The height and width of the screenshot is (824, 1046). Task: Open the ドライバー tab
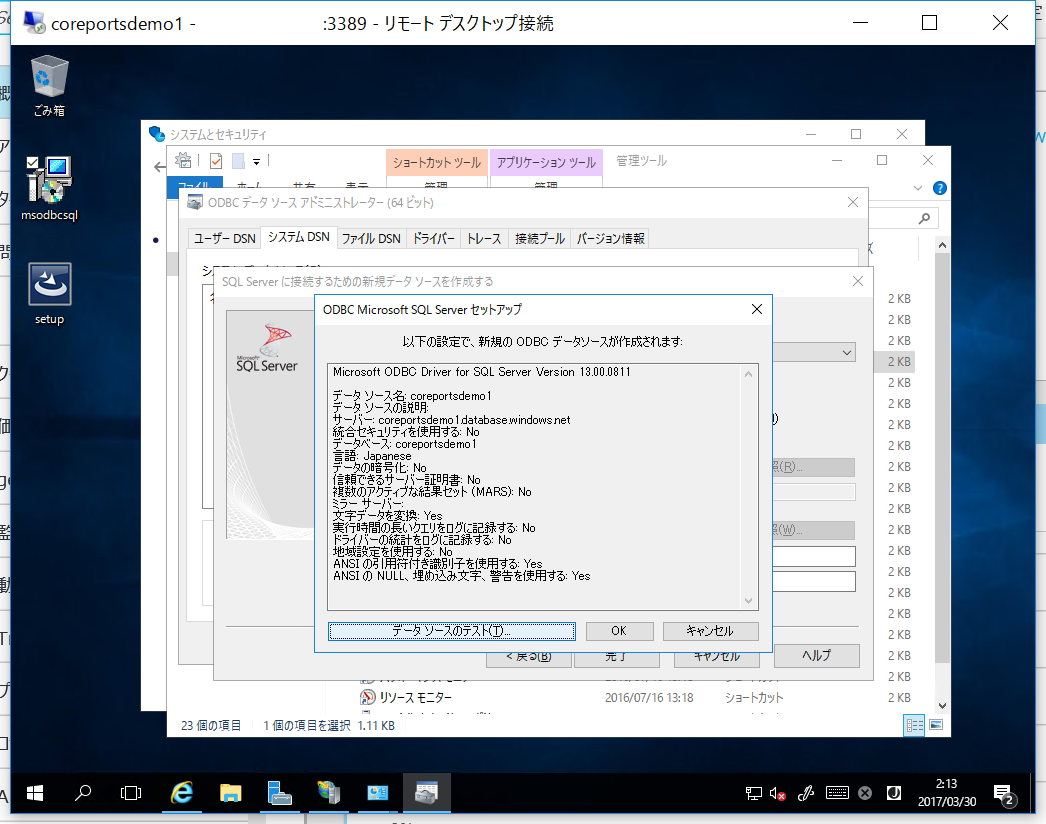(434, 238)
